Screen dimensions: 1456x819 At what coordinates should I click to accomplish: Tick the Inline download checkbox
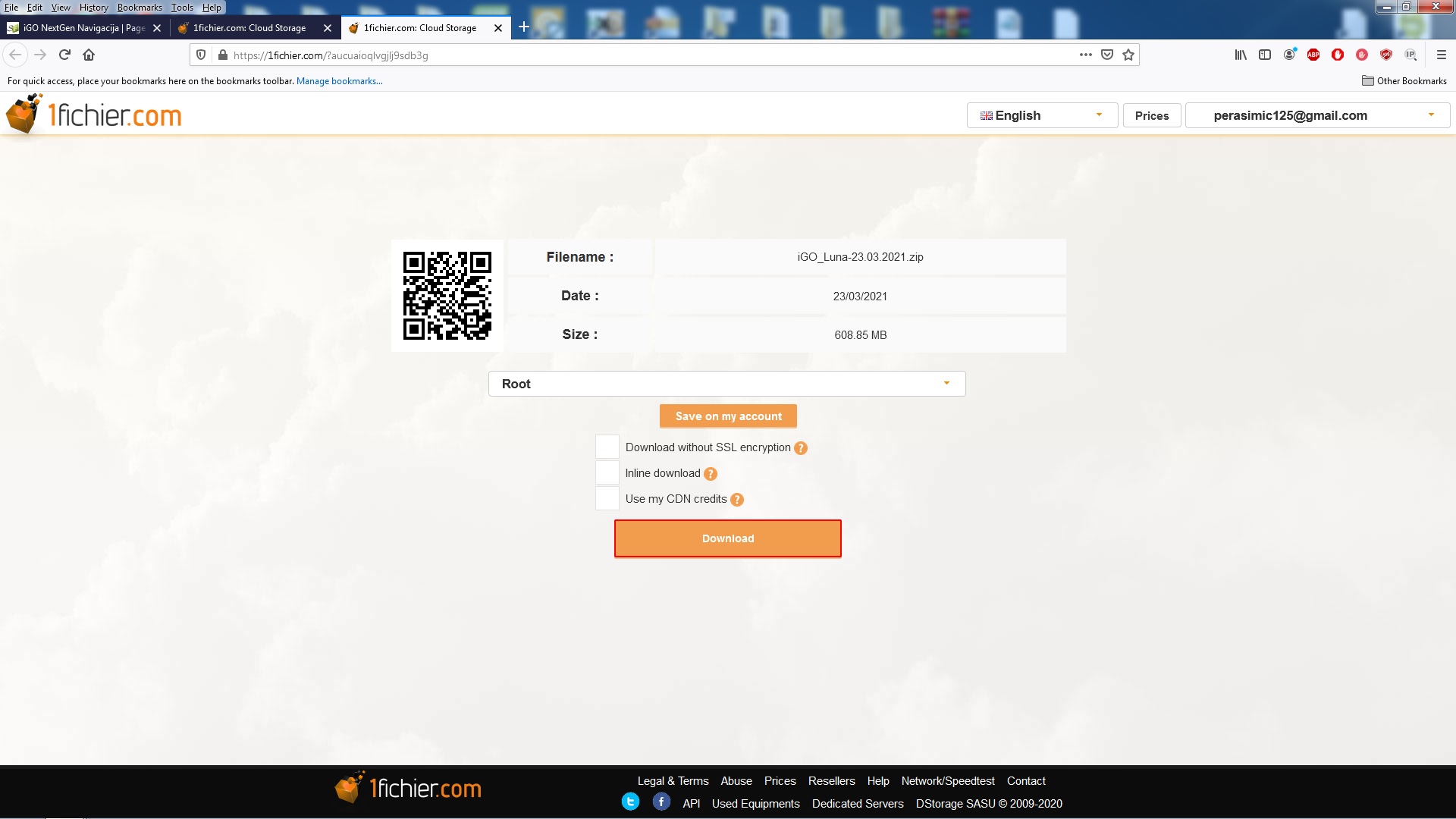click(x=607, y=473)
